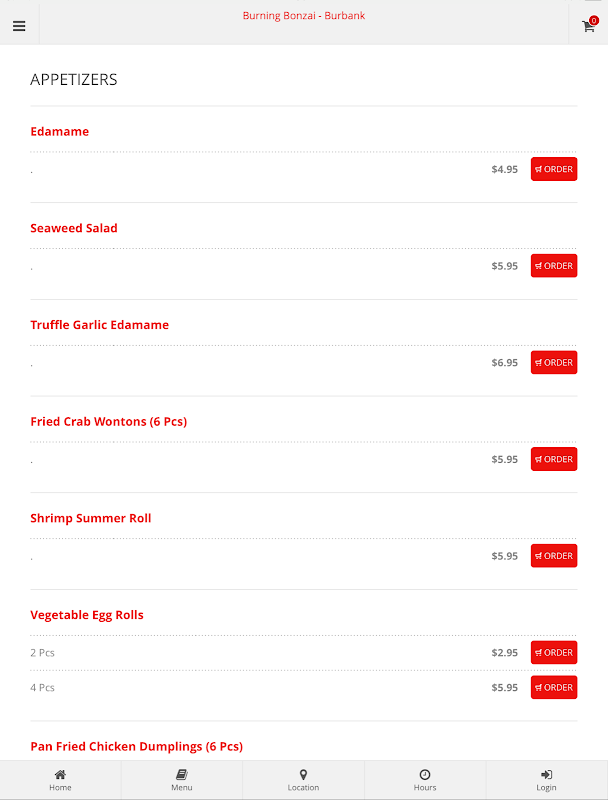Open the Edamame item title

(60, 132)
